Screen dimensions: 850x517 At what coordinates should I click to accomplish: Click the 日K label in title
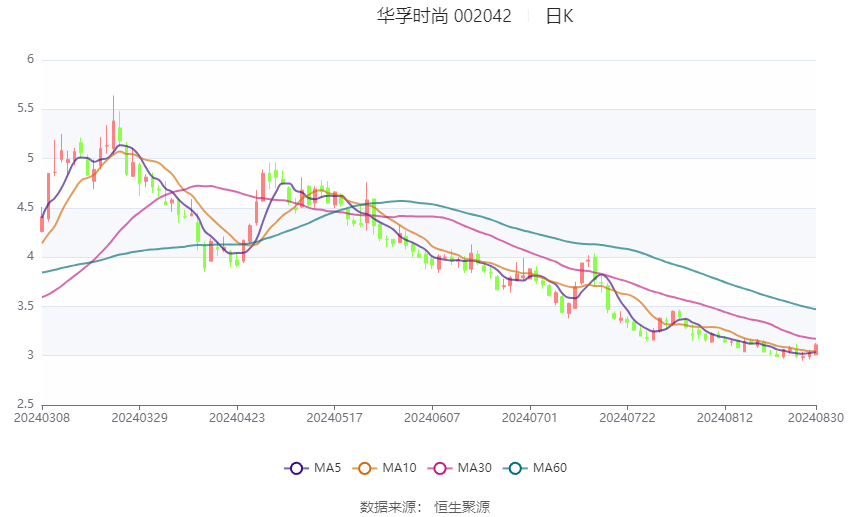[x=559, y=16]
